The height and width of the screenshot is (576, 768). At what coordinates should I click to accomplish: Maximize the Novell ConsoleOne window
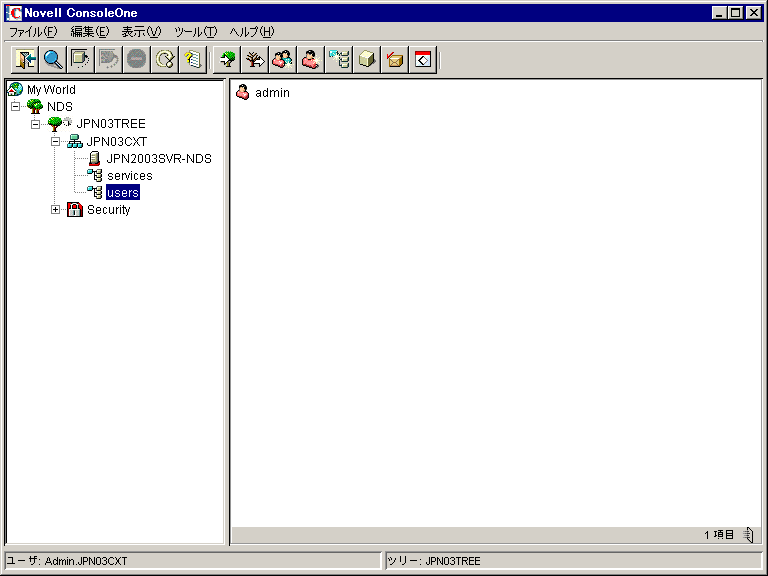coord(736,13)
